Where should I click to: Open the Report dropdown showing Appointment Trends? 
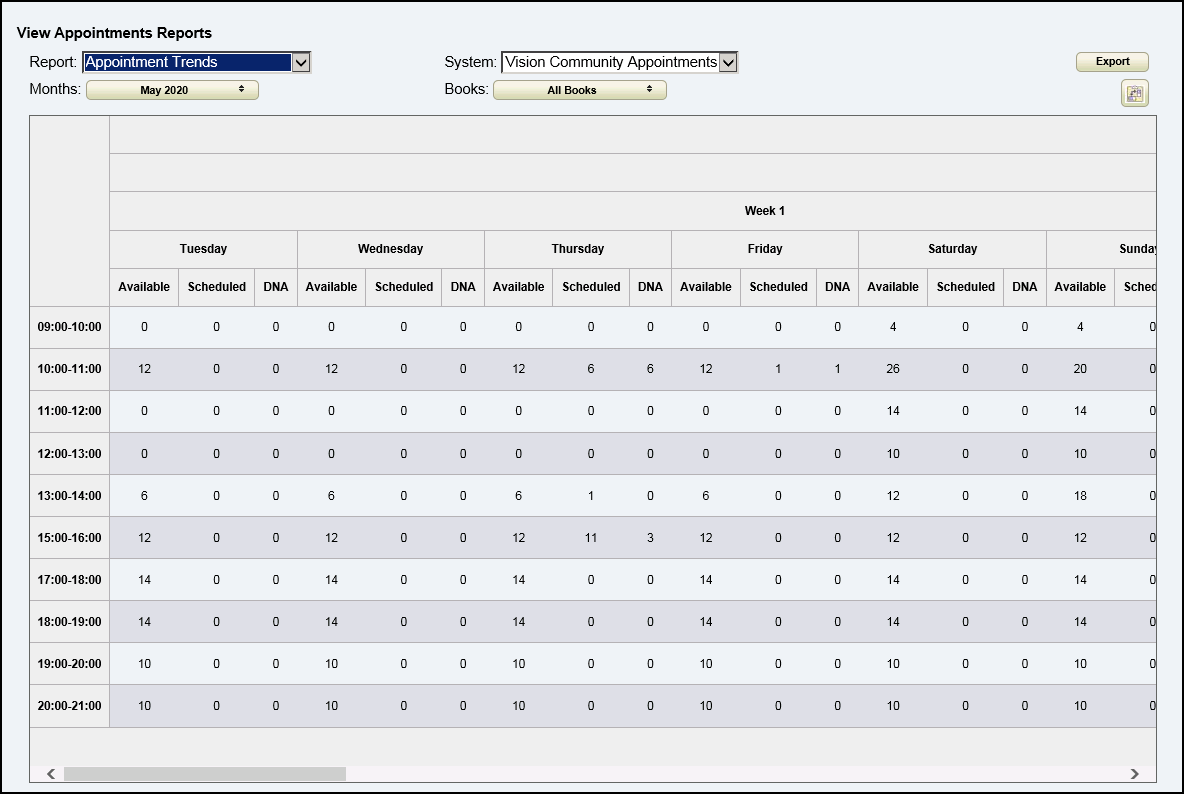[x=197, y=62]
